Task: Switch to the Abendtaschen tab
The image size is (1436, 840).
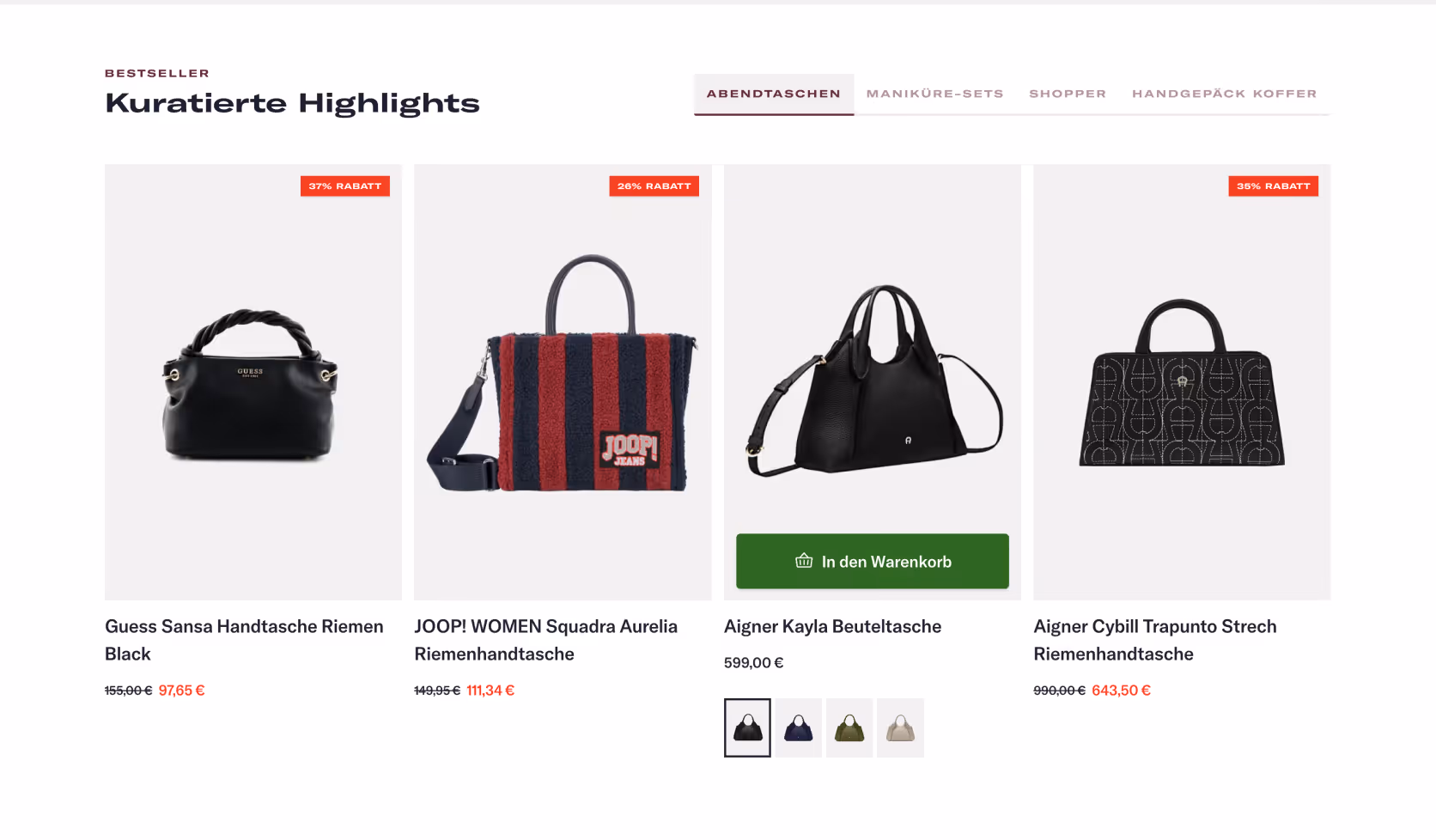Action: 774,94
